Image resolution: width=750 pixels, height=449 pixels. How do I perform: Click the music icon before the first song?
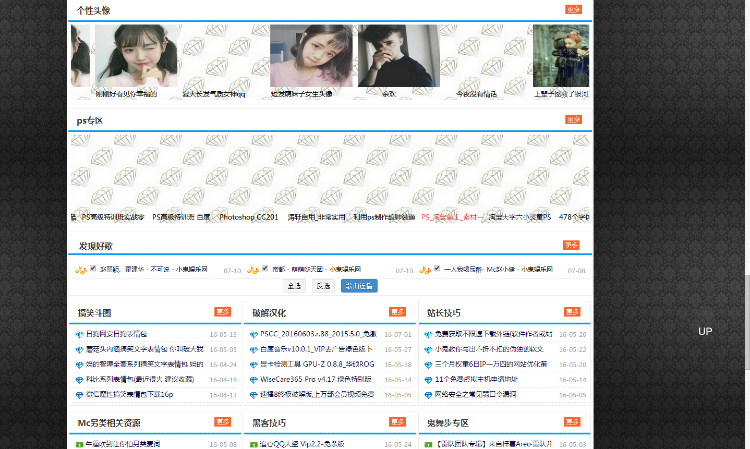80,269
